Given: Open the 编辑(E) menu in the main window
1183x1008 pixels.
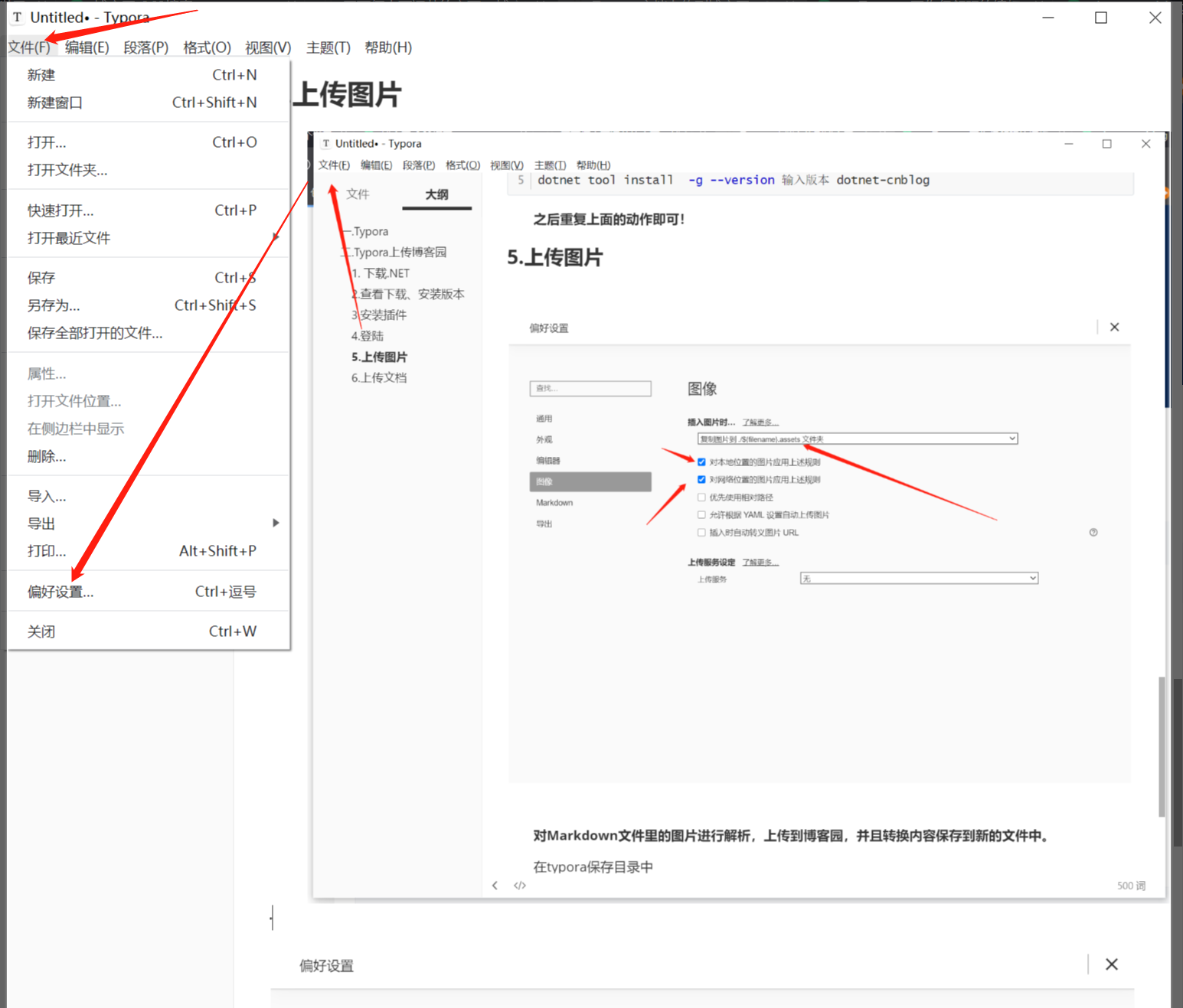Looking at the screenshot, I should (87, 47).
